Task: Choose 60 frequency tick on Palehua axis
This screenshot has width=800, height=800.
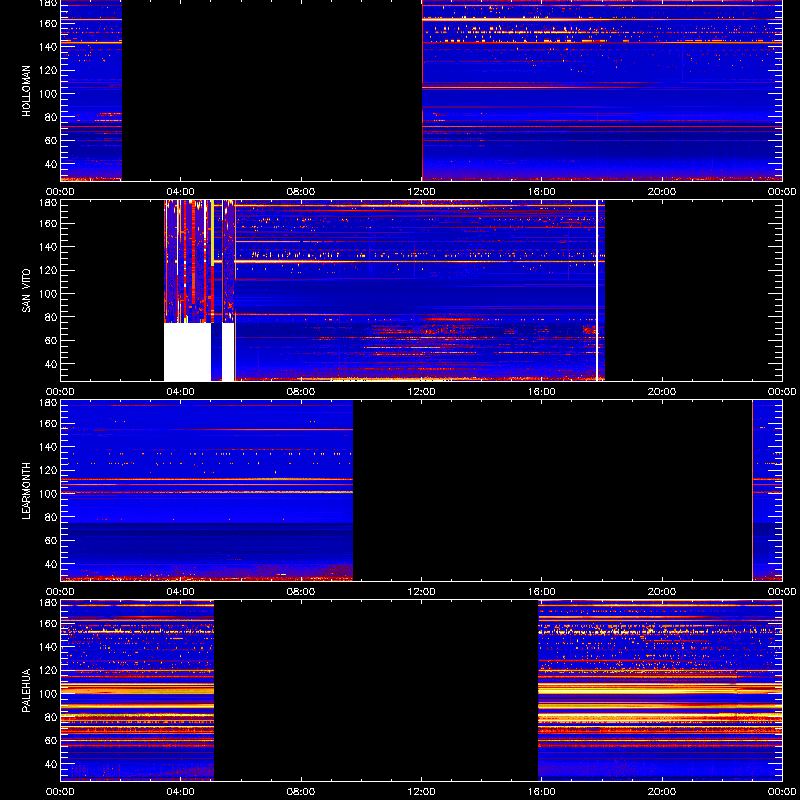Action: point(51,741)
